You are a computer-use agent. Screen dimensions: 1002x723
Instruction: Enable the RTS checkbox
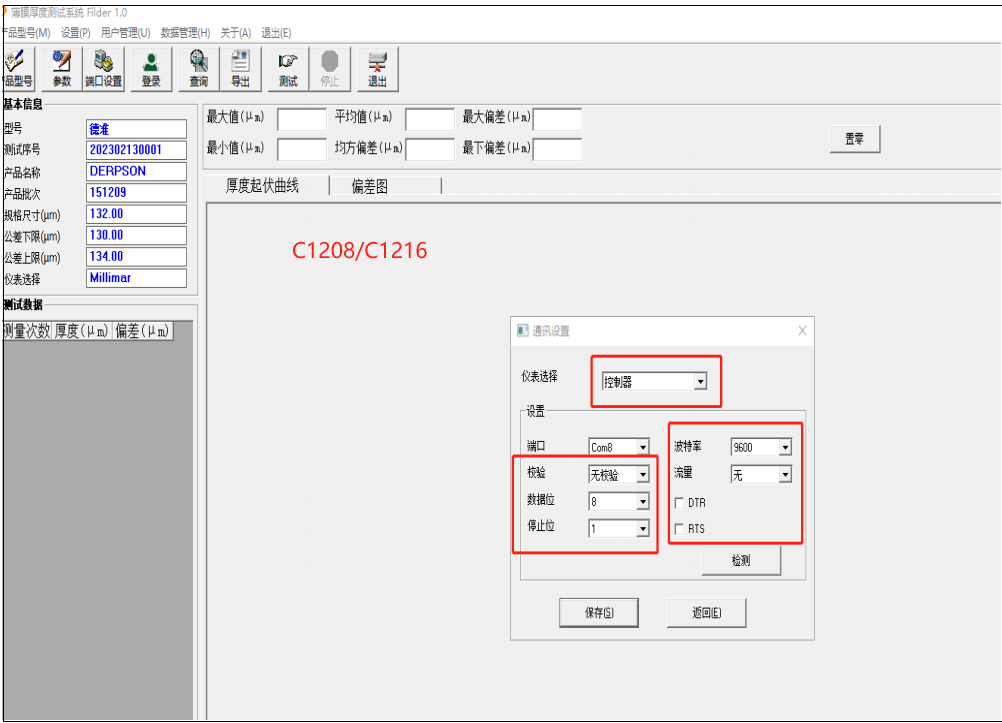click(681, 529)
